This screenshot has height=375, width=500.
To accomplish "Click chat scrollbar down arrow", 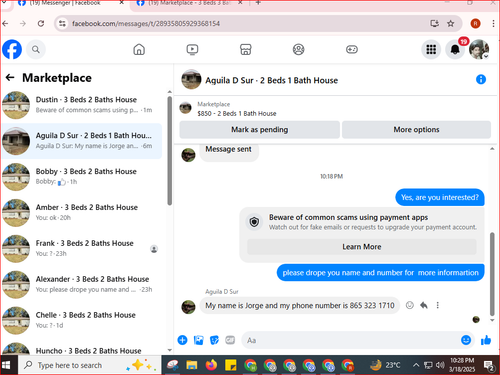I will pos(492,320).
